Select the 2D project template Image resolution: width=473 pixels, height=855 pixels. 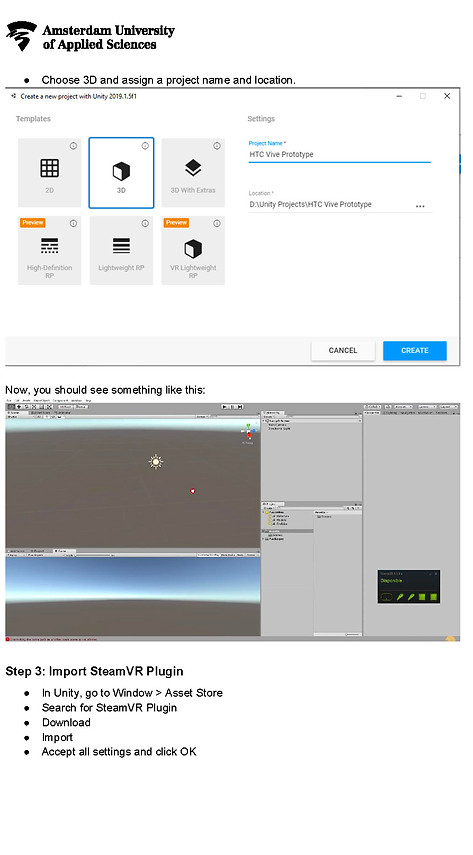[49, 172]
